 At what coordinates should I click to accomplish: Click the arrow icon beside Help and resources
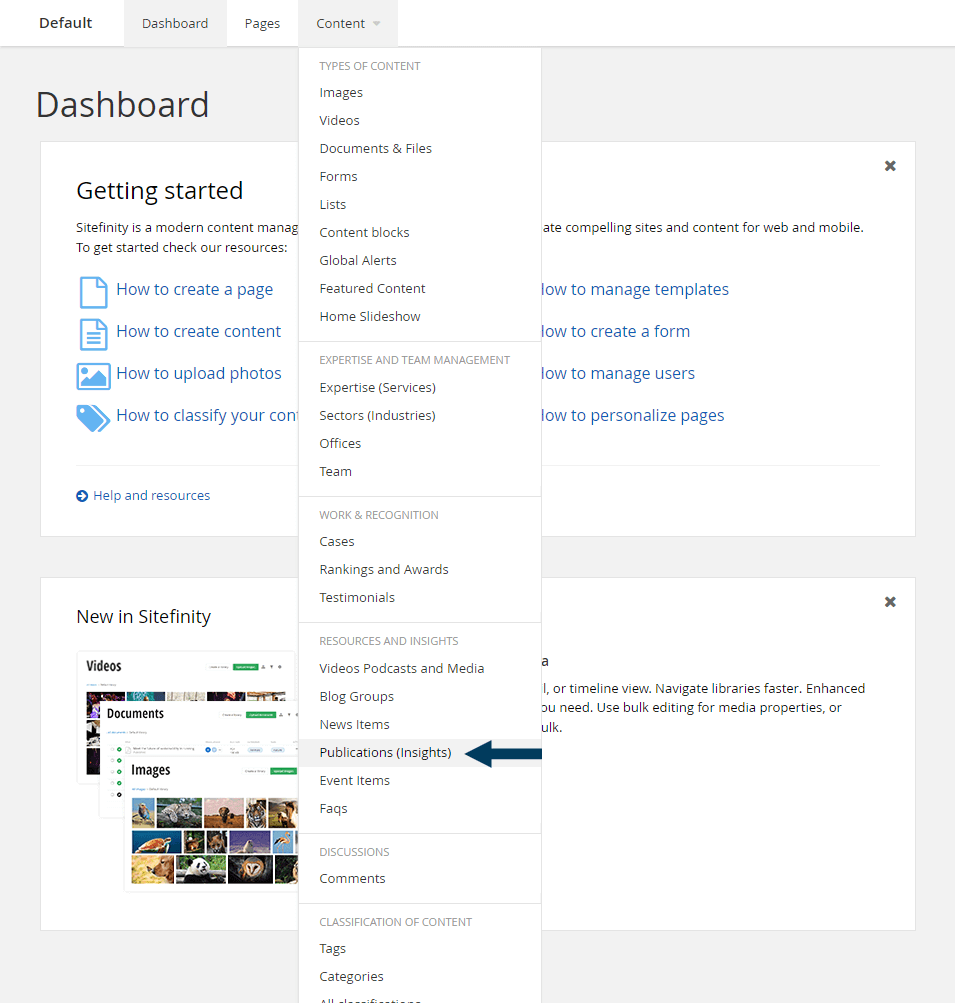tap(82, 496)
